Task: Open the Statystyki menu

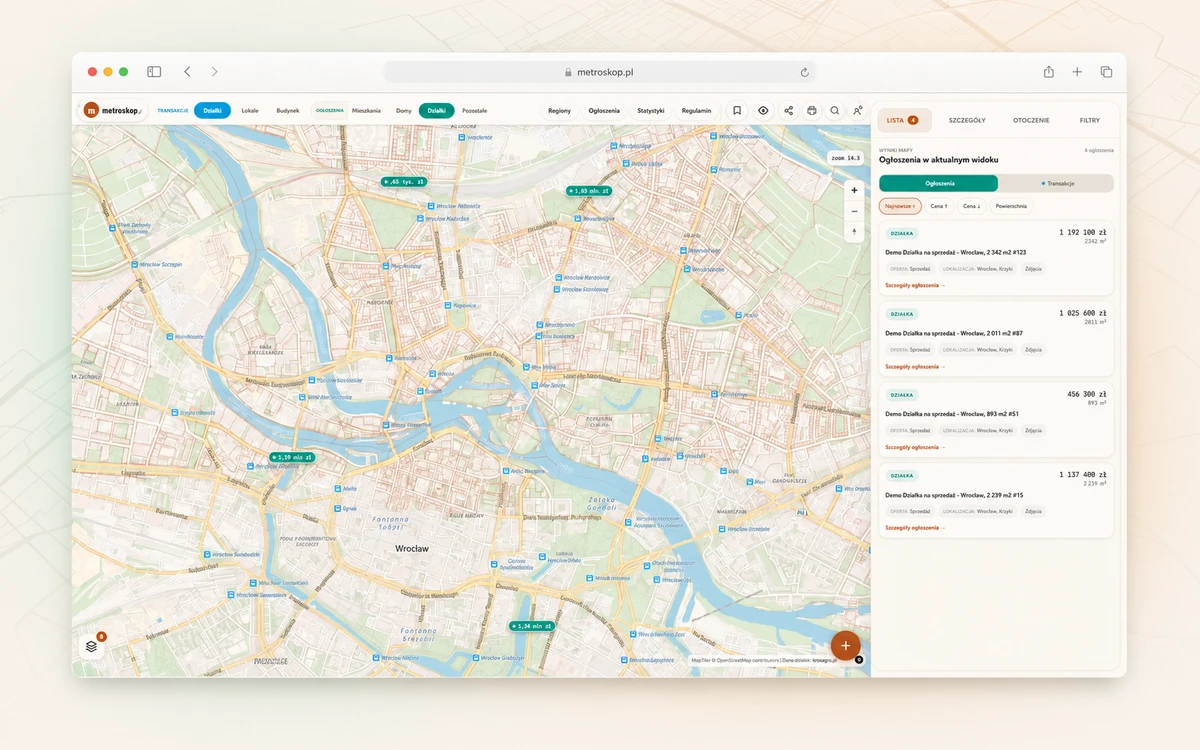Action: pyautogui.click(x=651, y=111)
